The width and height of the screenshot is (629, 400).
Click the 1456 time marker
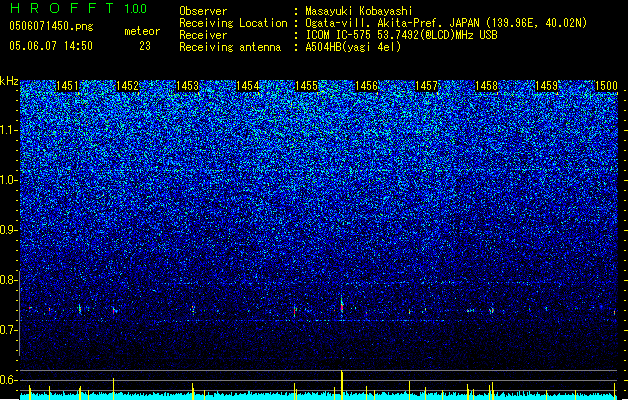366,86
